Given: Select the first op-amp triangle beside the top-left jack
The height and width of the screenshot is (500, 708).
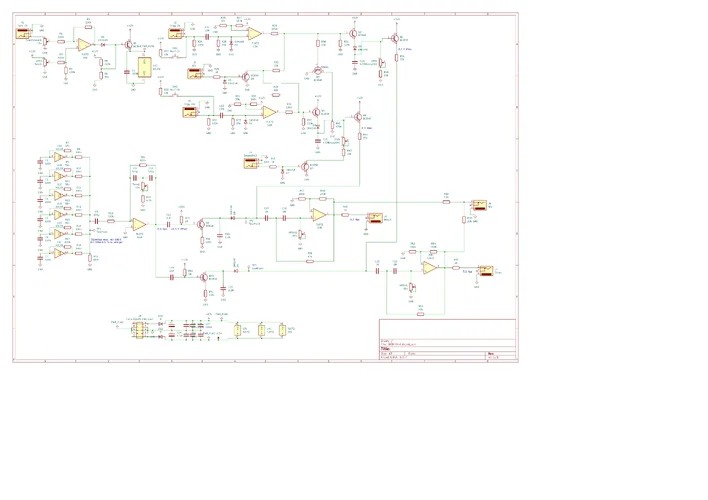Looking at the screenshot, I should [84, 45].
